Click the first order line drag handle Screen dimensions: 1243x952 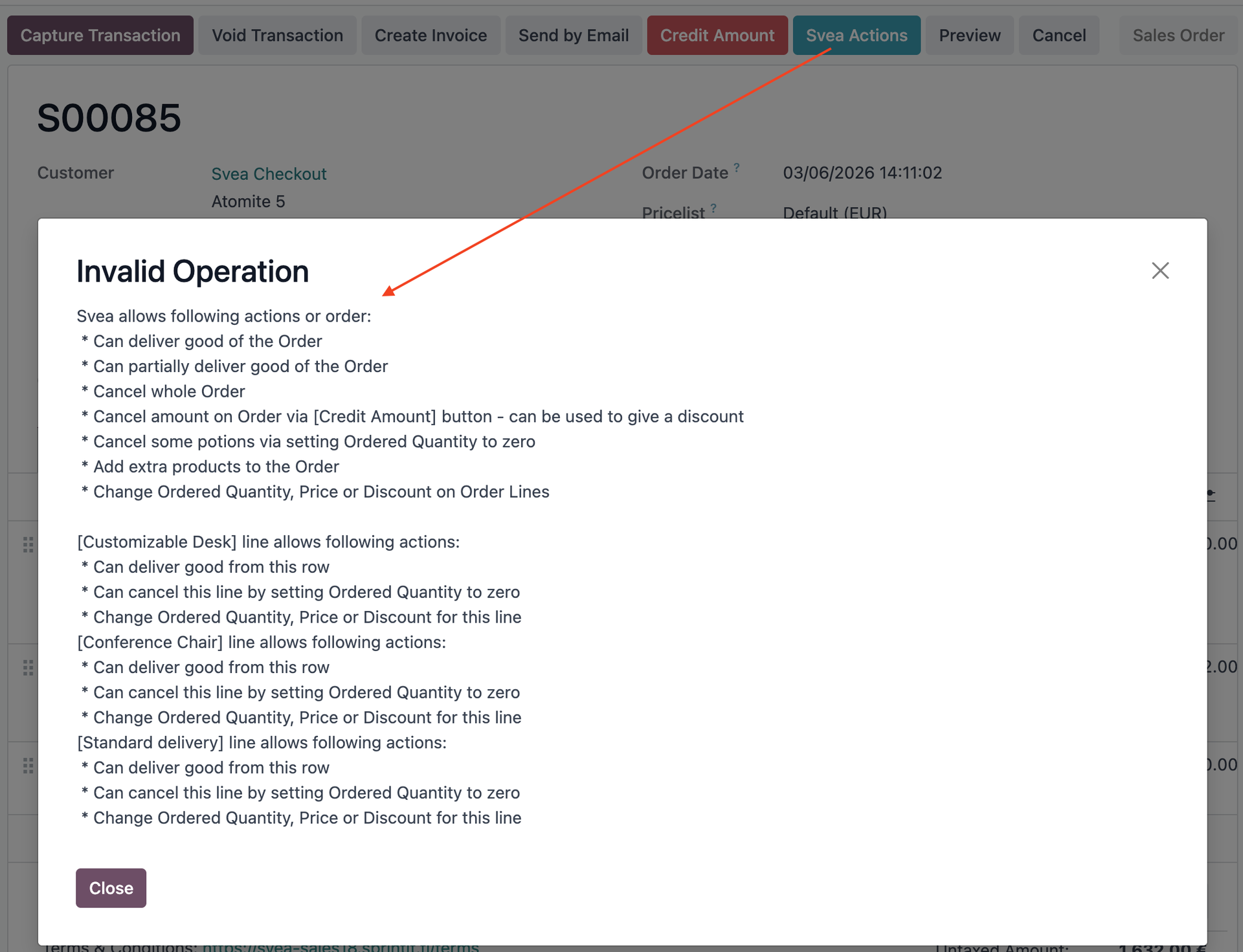(x=28, y=544)
